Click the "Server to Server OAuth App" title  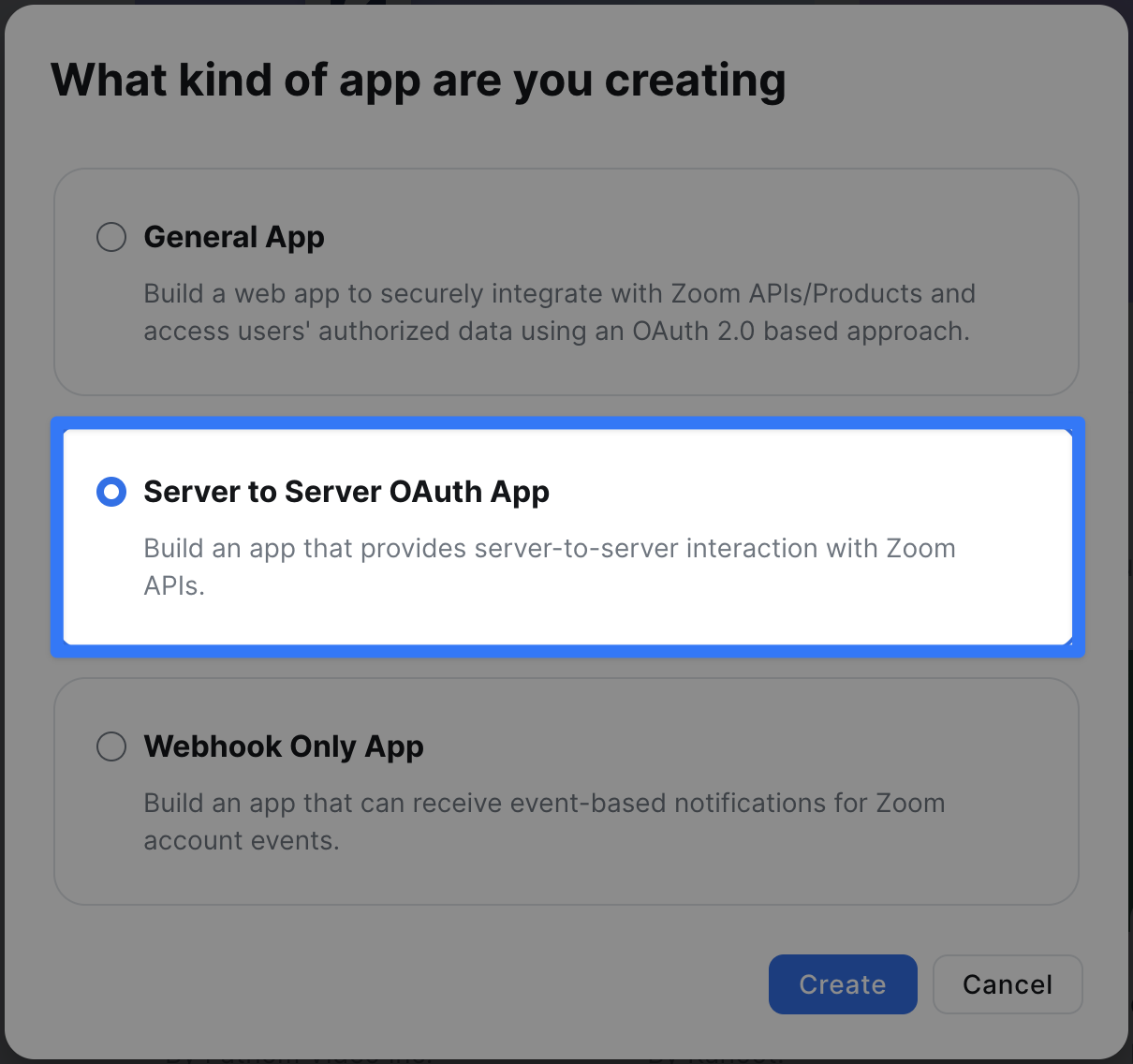pyautogui.click(x=346, y=492)
